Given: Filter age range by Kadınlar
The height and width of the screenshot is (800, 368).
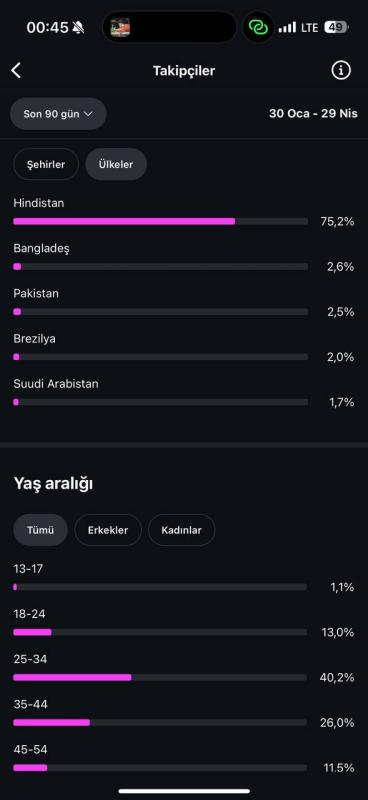Looking at the screenshot, I should pos(181,530).
